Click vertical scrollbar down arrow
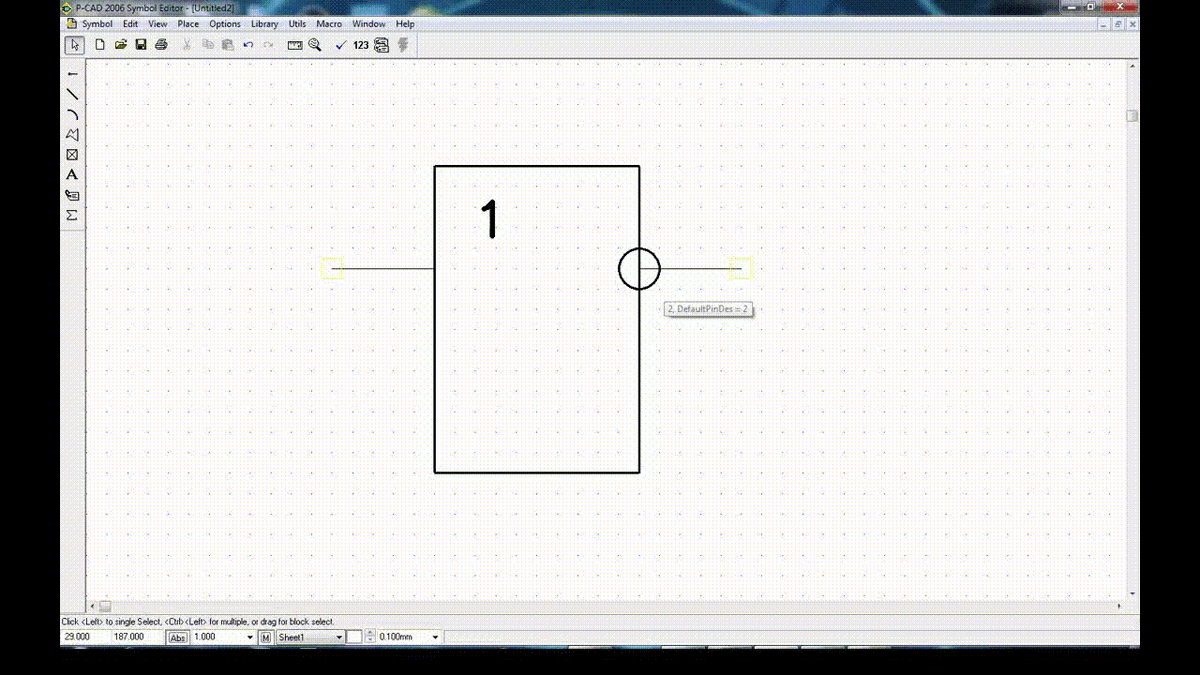Screen dimensions: 1200x675 pyautogui.click(x=1132, y=594)
